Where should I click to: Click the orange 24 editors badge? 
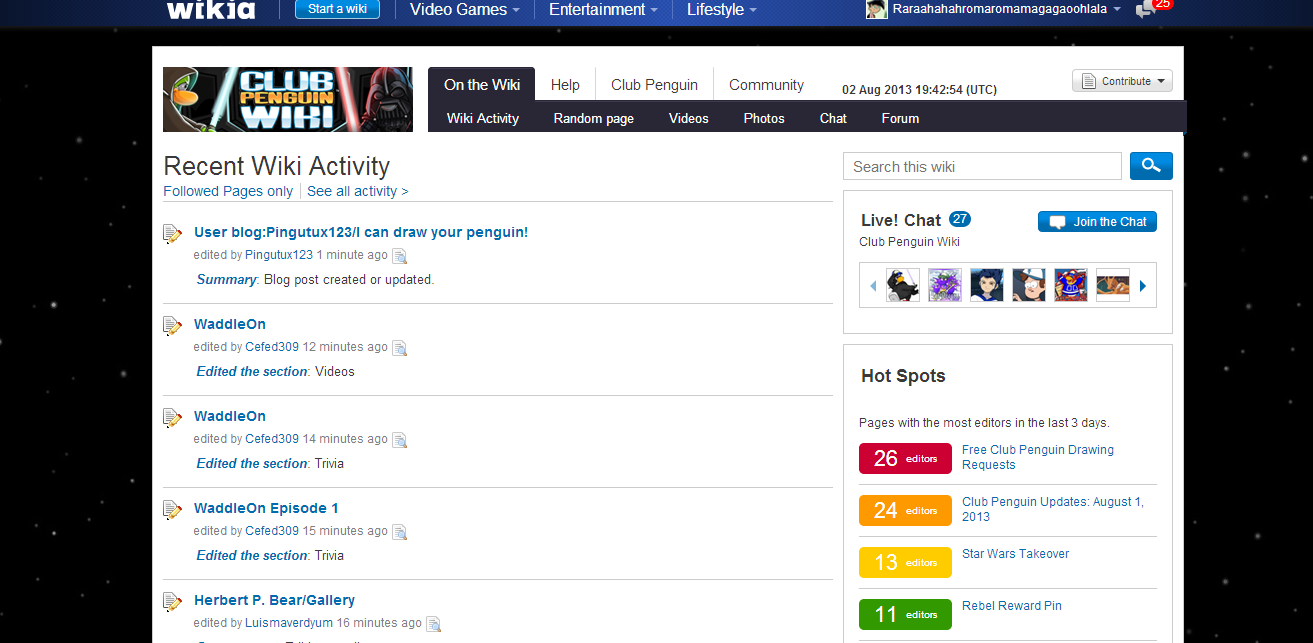coord(905,510)
